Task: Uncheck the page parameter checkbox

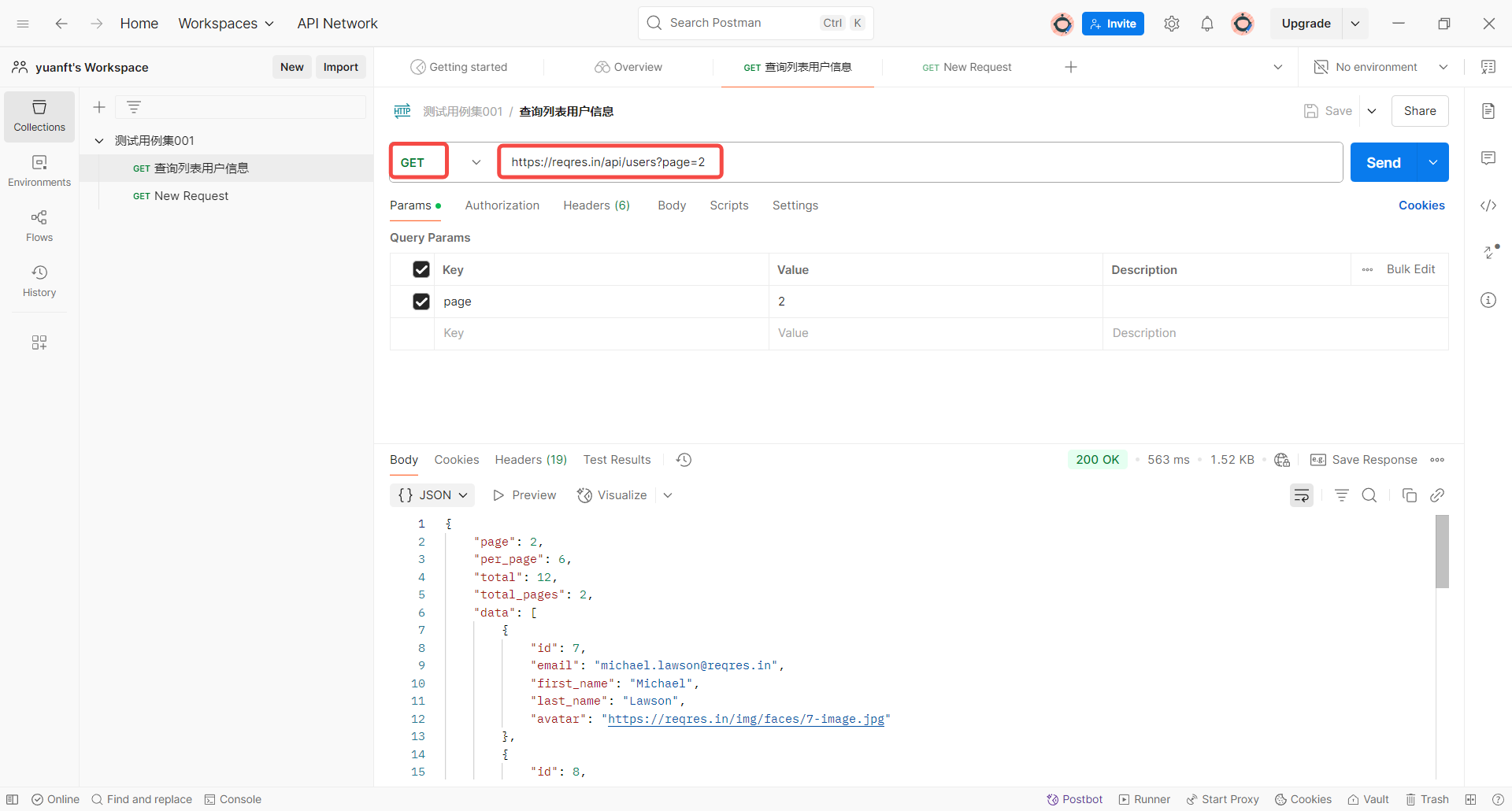Action: coord(421,302)
